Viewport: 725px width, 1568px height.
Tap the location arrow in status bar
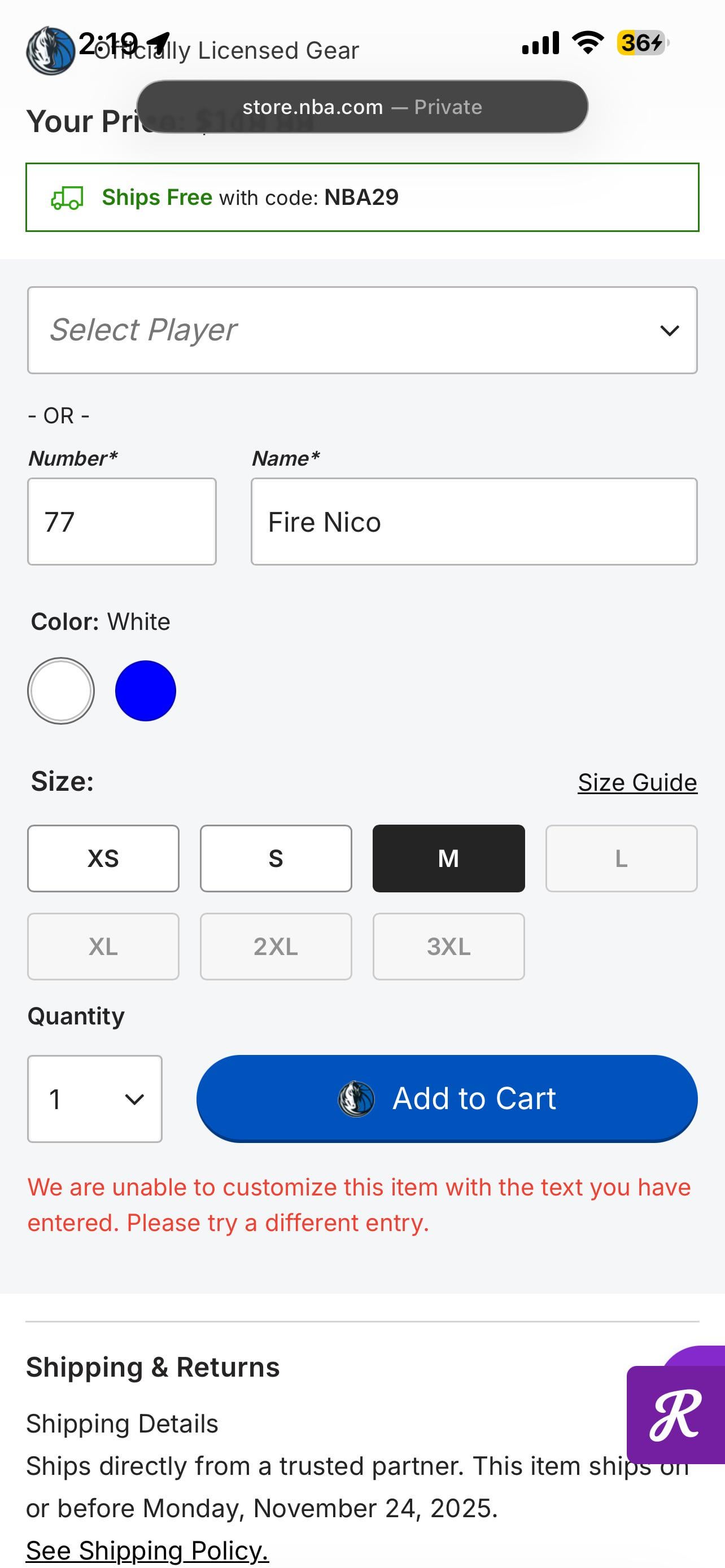click(158, 41)
